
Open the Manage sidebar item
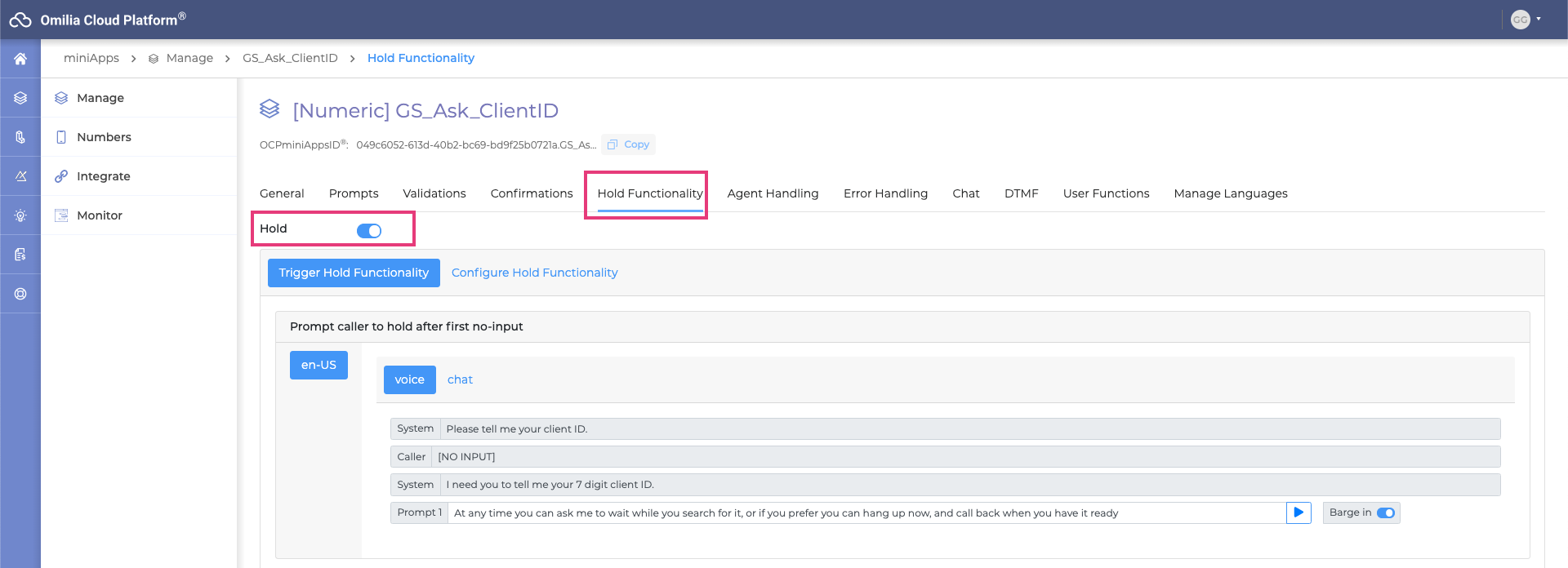[x=139, y=98]
